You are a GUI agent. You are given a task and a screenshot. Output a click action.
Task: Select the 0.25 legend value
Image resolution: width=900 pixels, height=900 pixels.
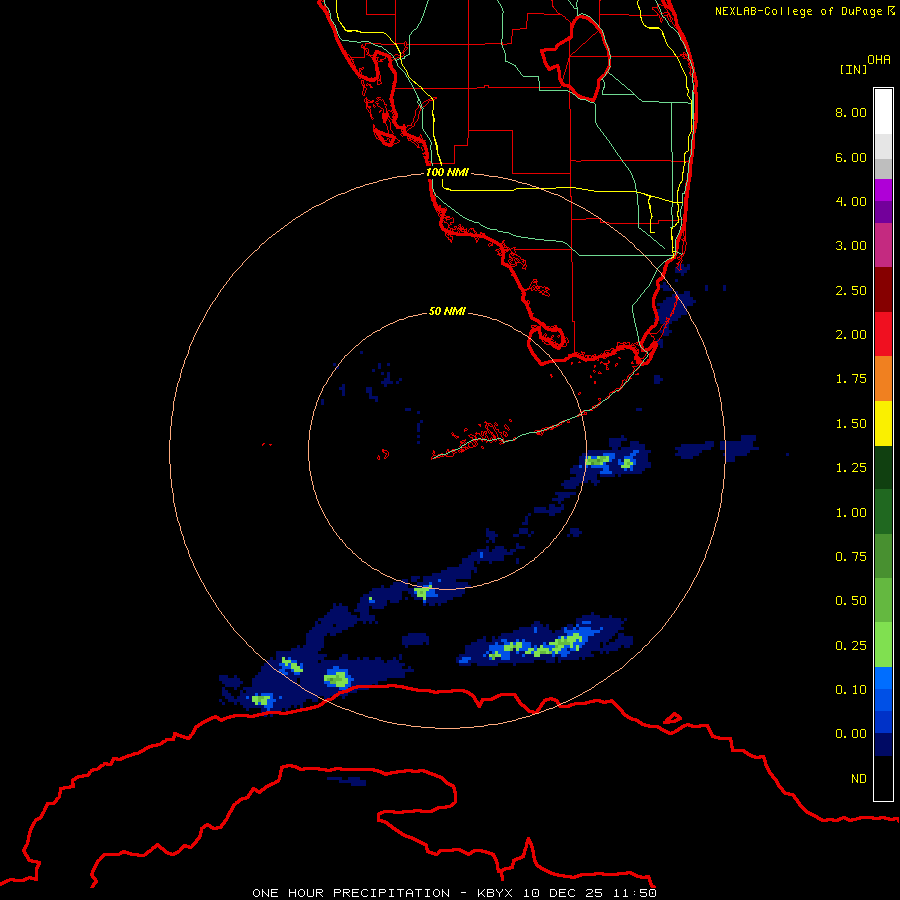[851, 646]
